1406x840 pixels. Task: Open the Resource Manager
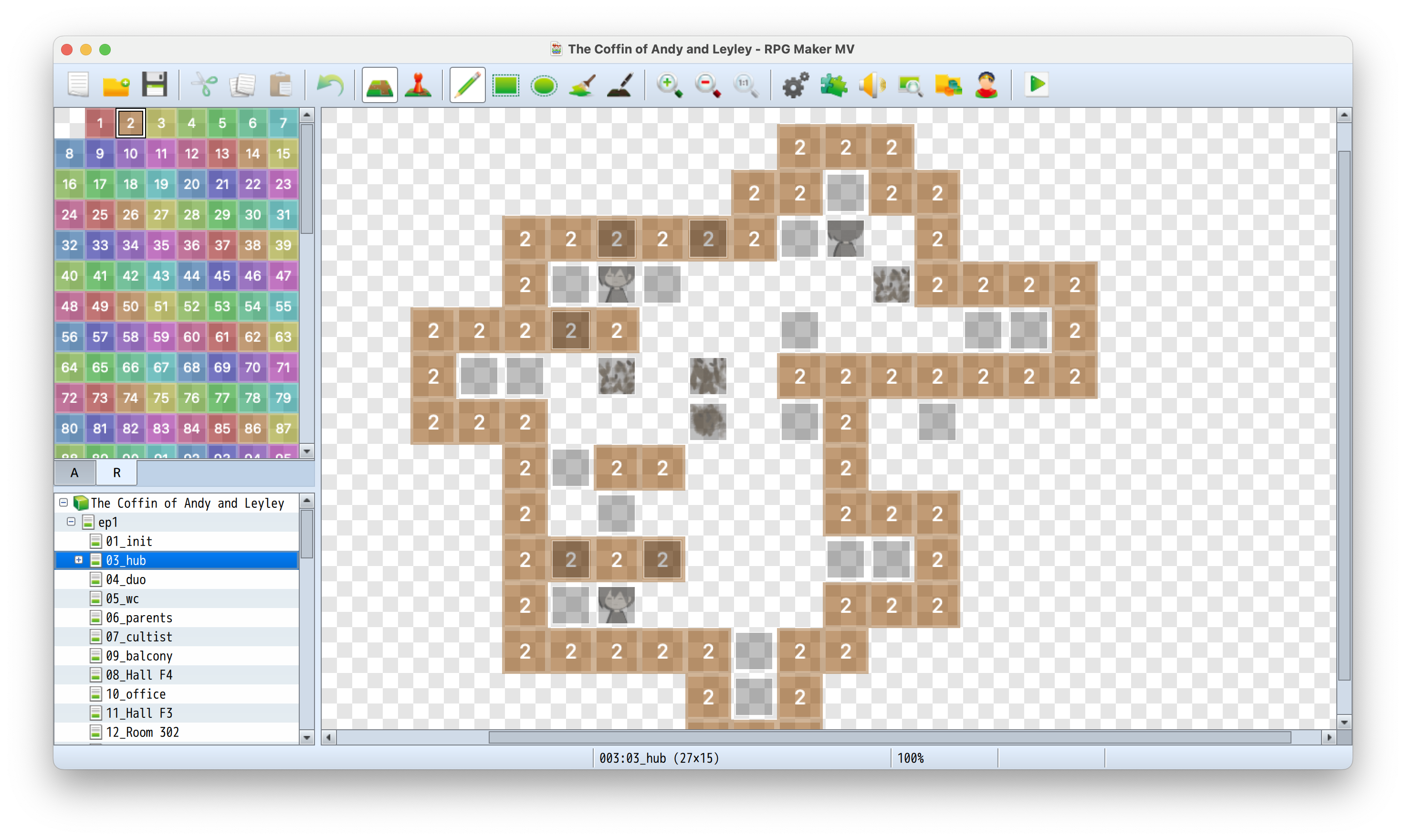point(949,85)
